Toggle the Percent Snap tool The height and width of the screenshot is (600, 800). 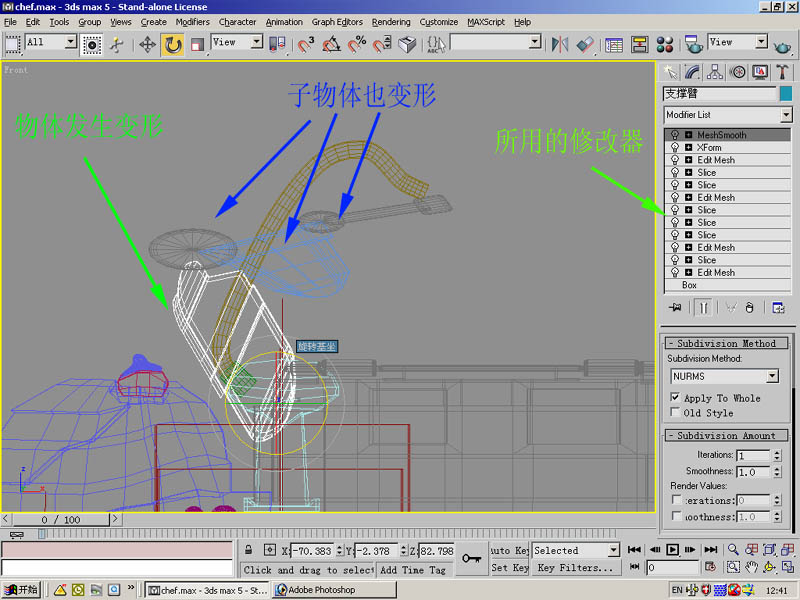click(x=357, y=45)
